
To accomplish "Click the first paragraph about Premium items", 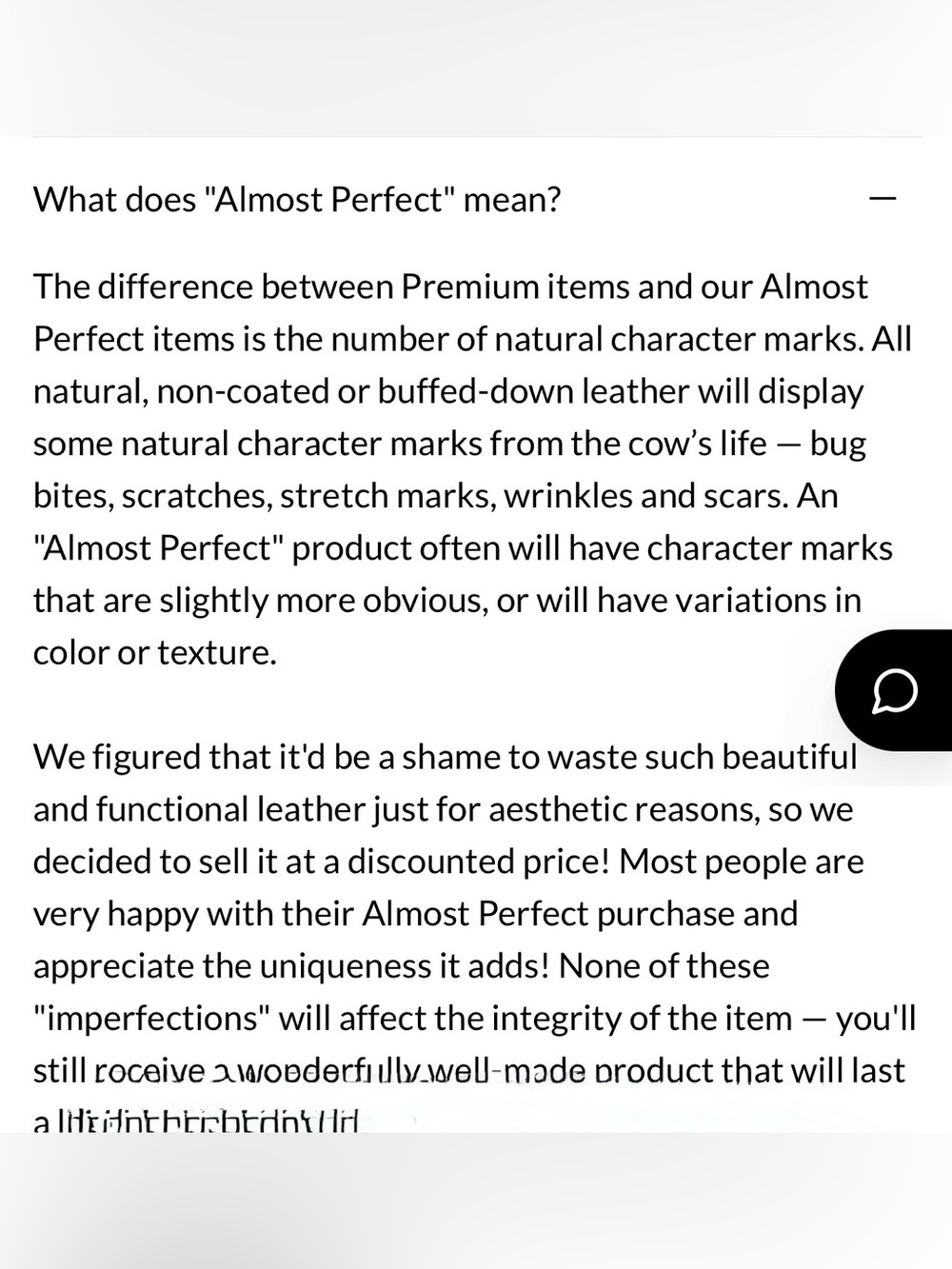I will [x=473, y=469].
